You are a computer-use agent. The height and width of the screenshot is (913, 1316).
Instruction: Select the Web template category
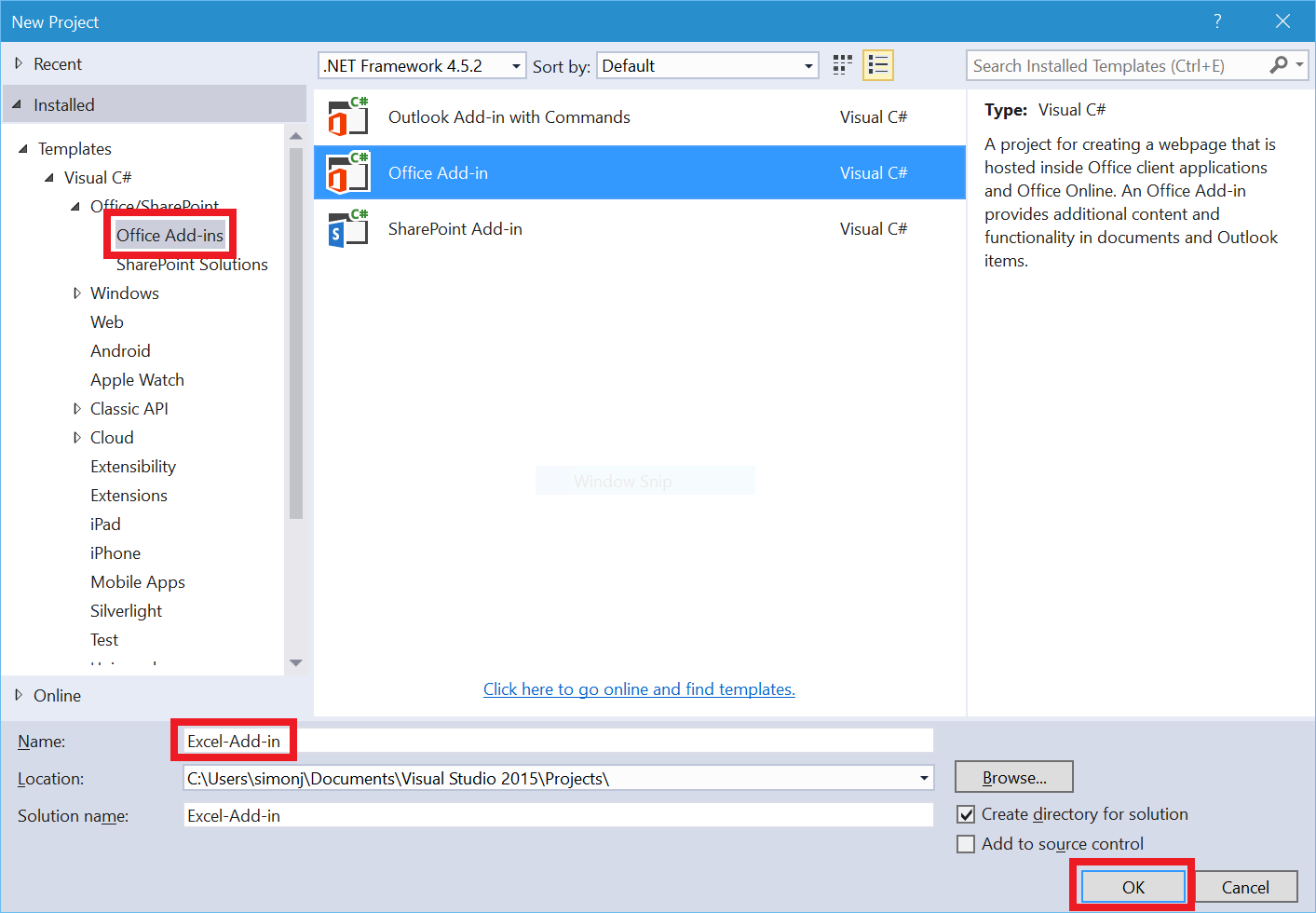click(x=107, y=322)
